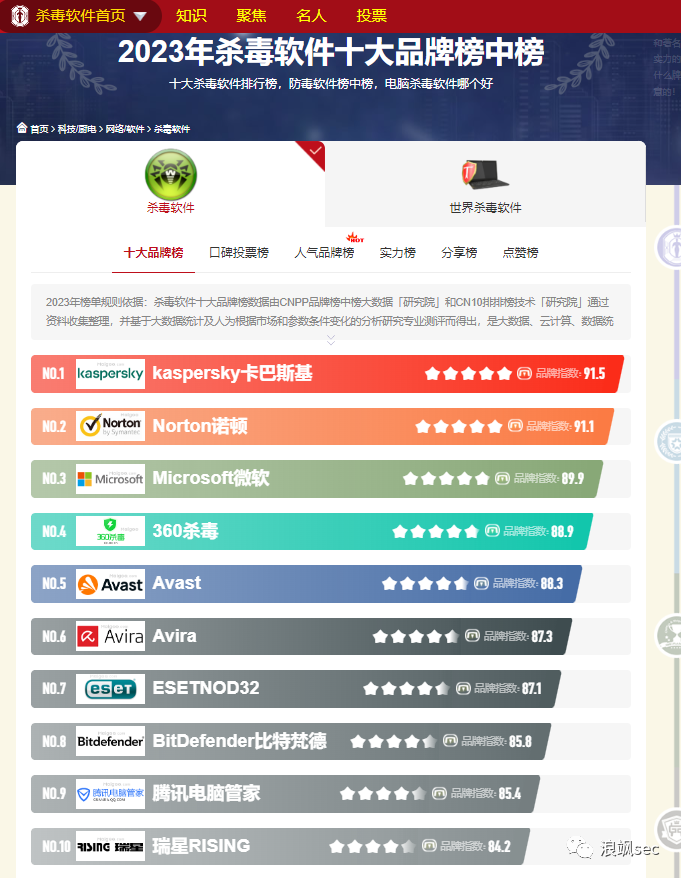Click the Kaspersky logo thumbnail
The height and width of the screenshot is (878, 681).
coord(110,373)
